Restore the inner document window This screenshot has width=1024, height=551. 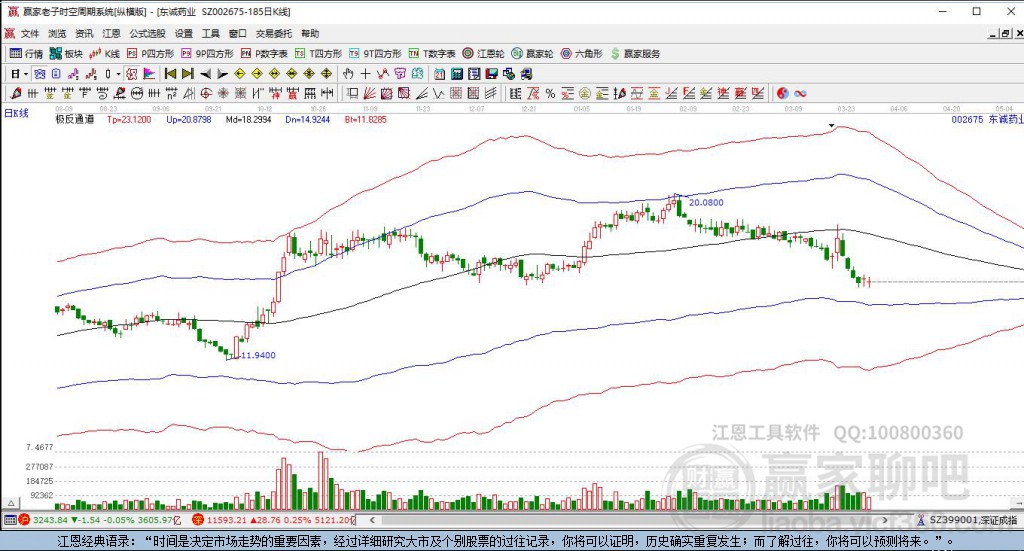point(1006,33)
